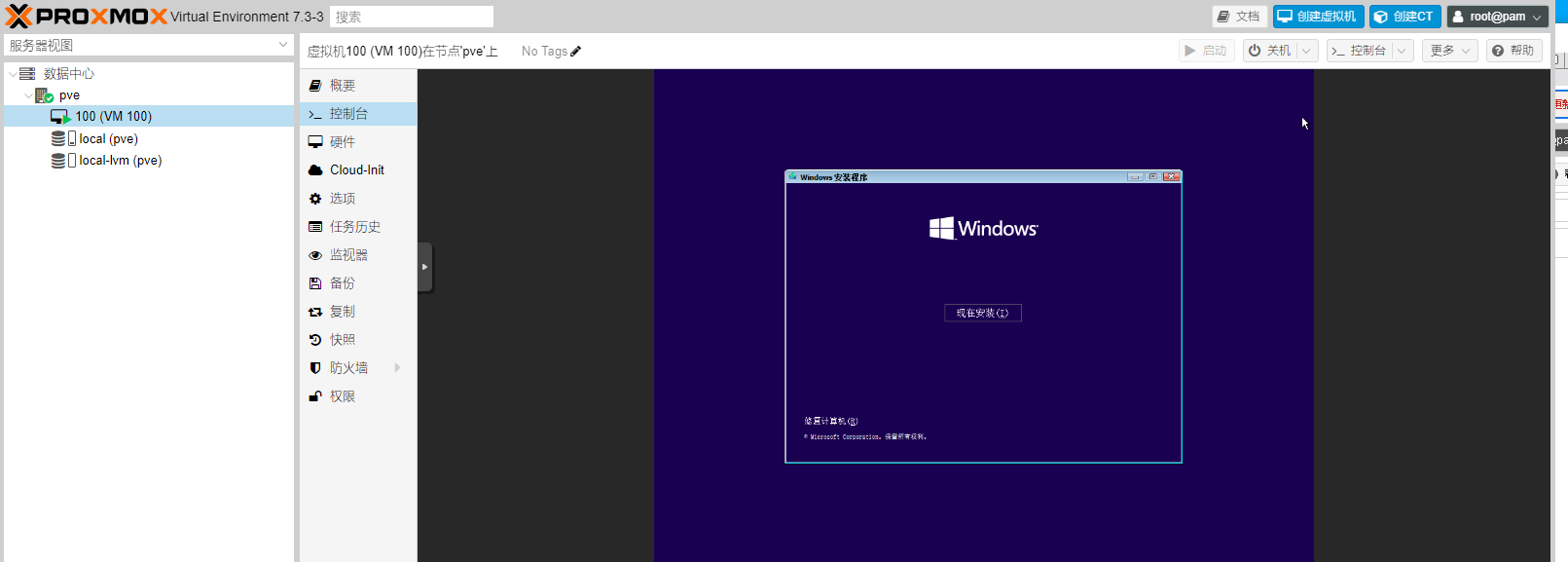Open the 权限 permissions tab
This screenshot has height=562, width=1568.
pyautogui.click(x=358, y=396)
